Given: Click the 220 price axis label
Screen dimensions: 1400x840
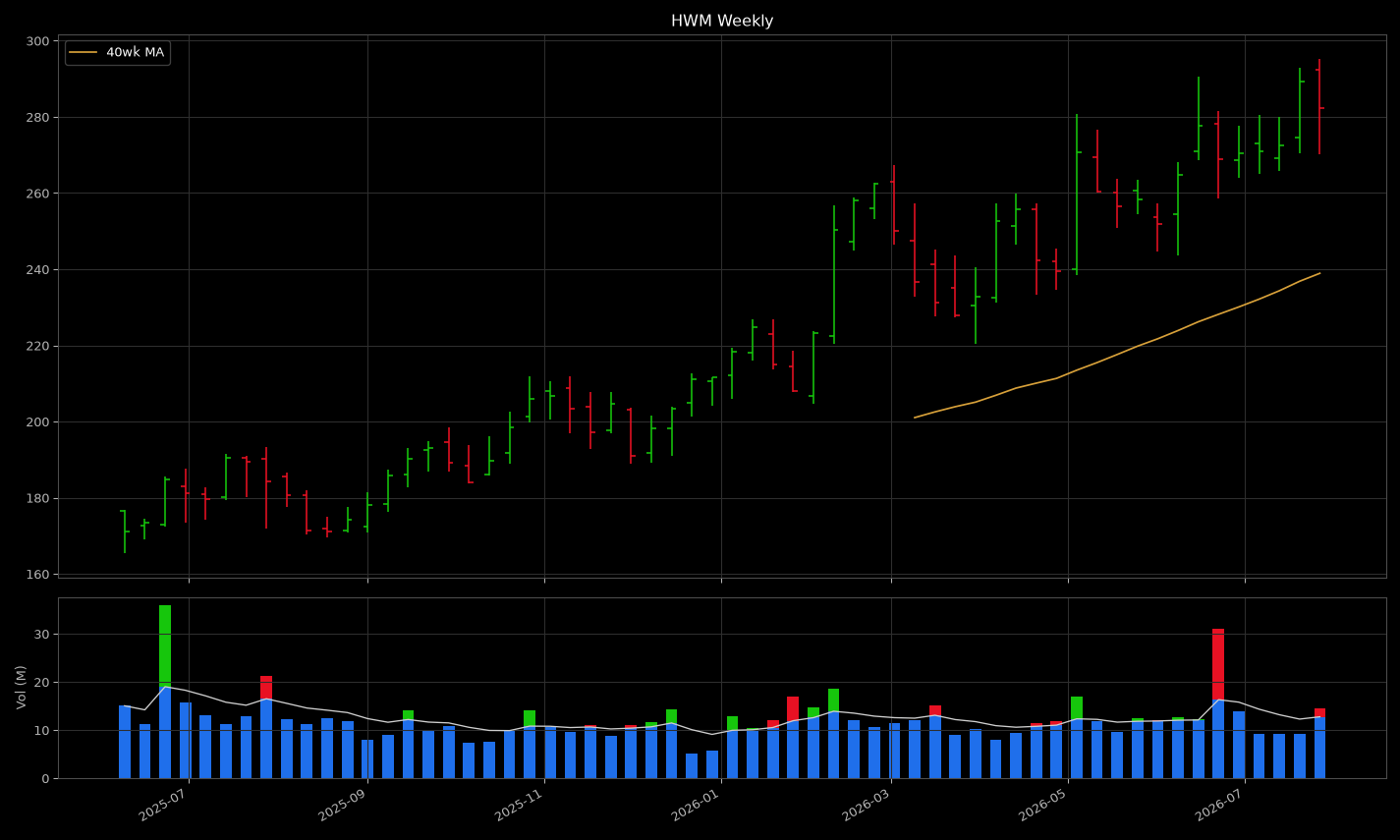Looking at the screenshot, I should point(38,346).
